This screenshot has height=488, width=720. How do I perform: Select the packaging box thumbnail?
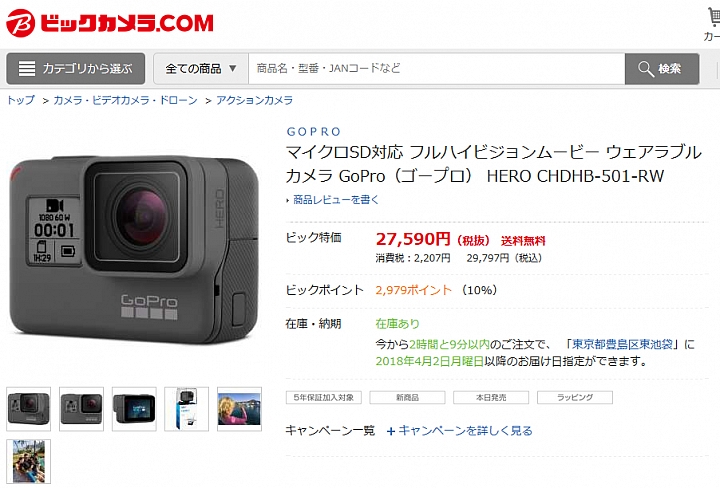(x=186, y=409)
